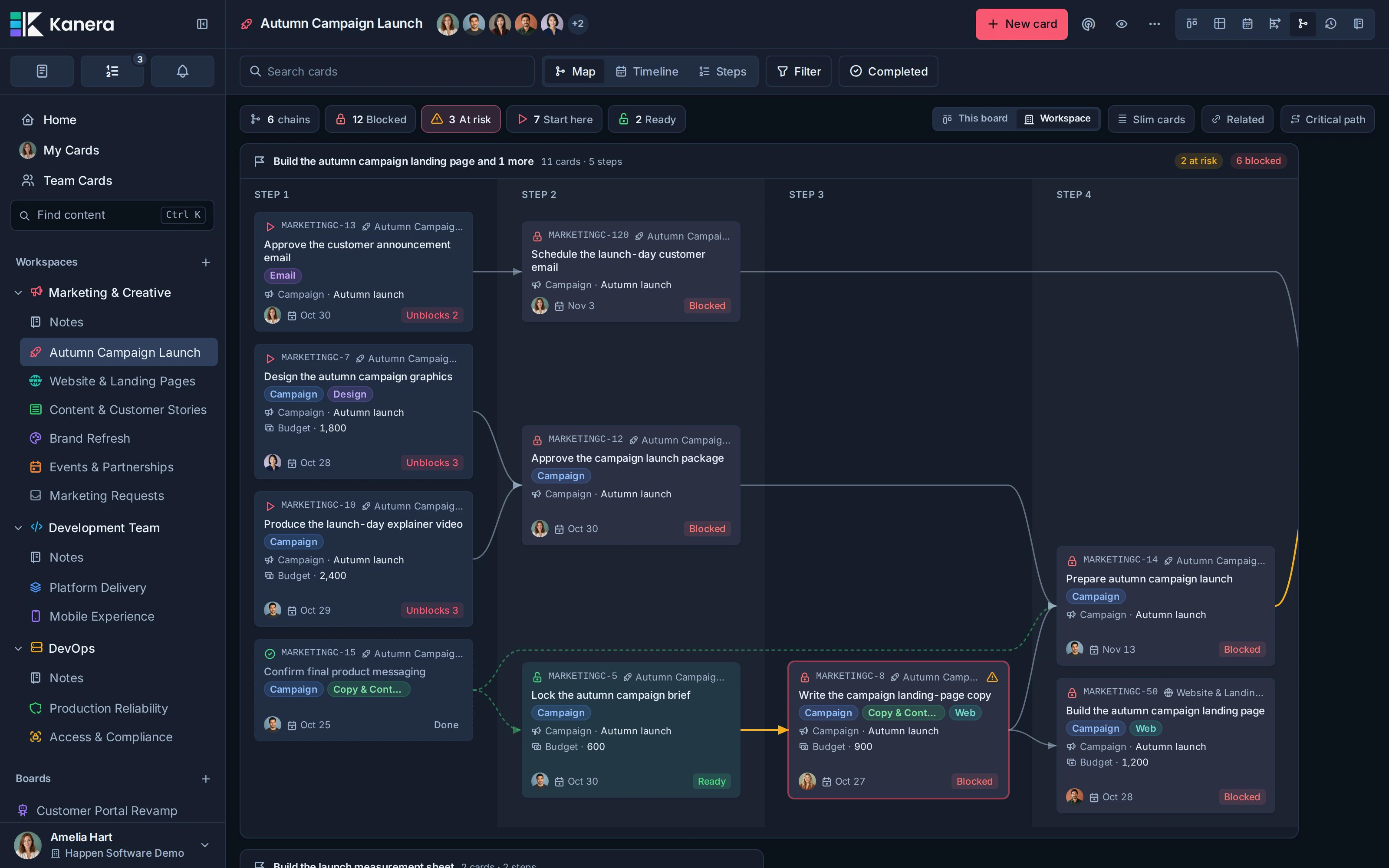Image resolution: width=1389 pixels, height=868 pixels.
Task: Collapse the sidebar panel icon
Action: point(202,24)
